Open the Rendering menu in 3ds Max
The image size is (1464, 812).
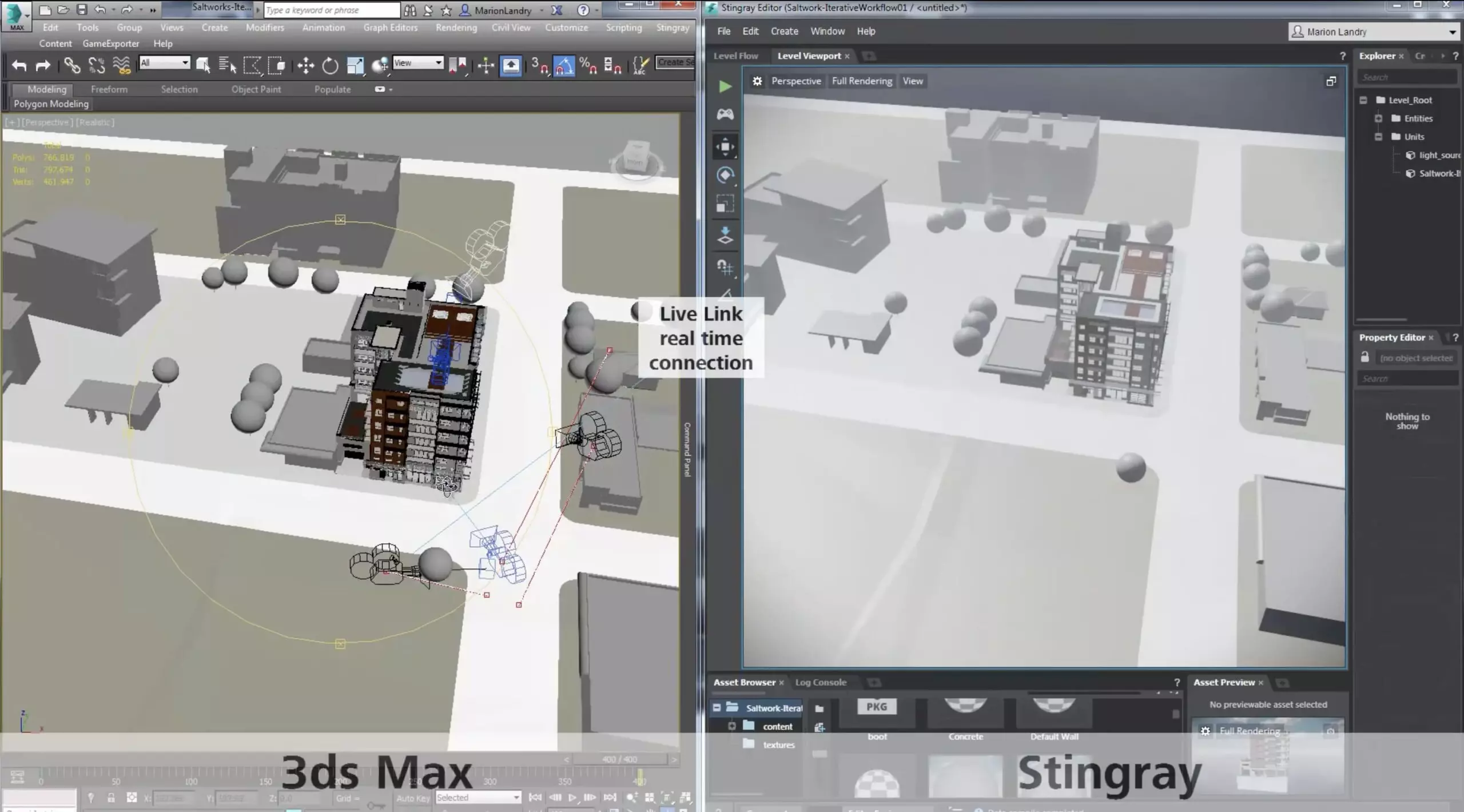(x=456, y=27)
